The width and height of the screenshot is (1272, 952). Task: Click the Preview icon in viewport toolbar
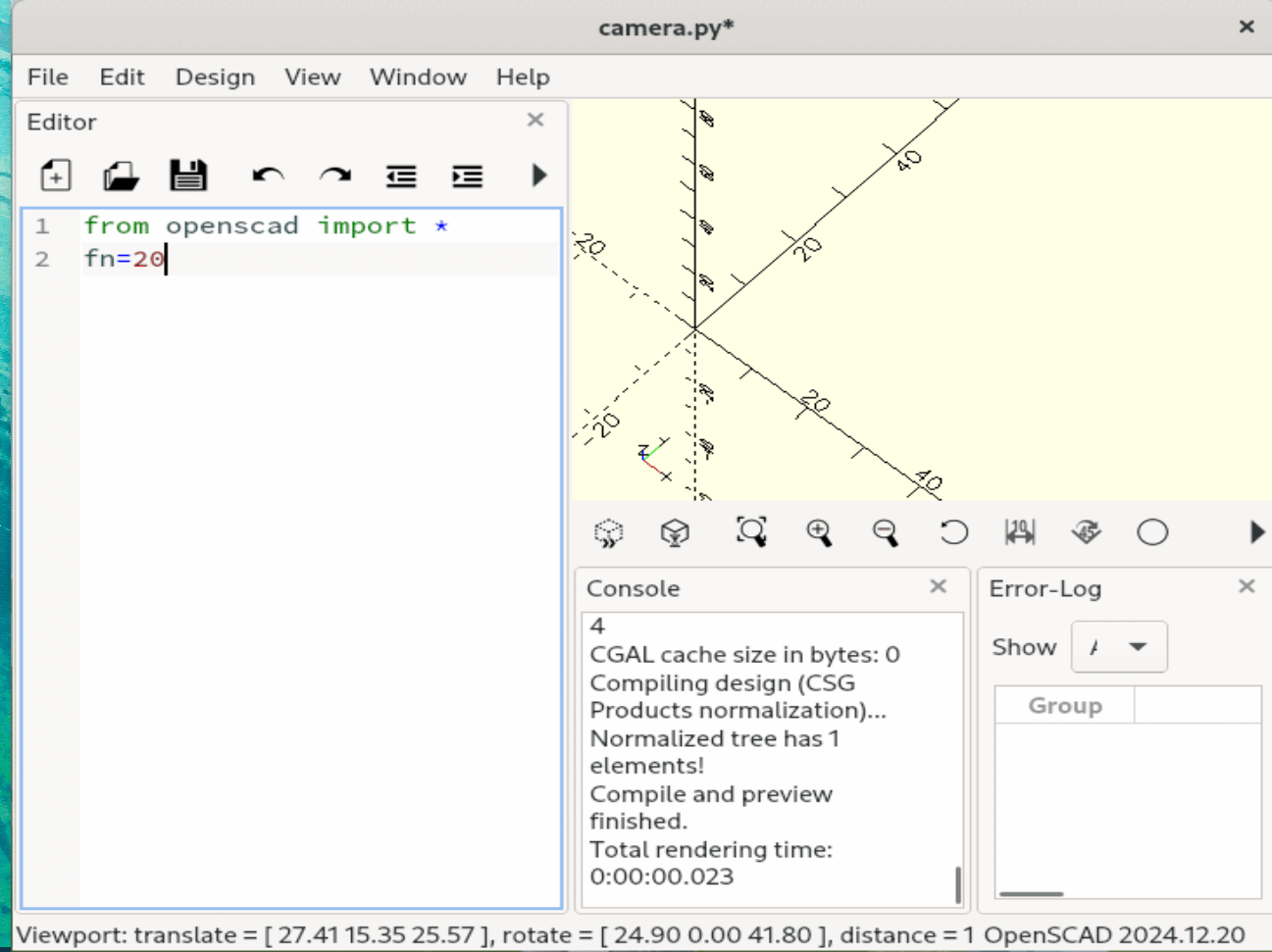click(609, 532)
